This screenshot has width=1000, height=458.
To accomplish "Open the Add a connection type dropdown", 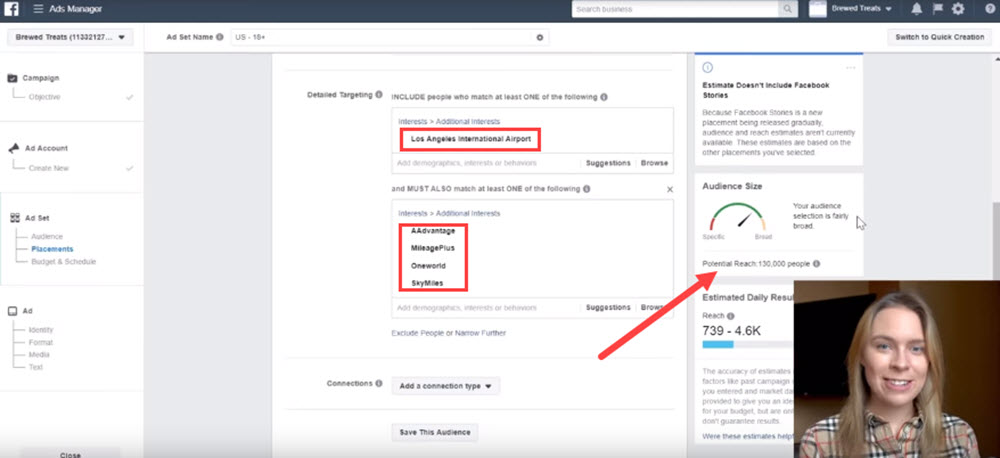I will [445, 386].
